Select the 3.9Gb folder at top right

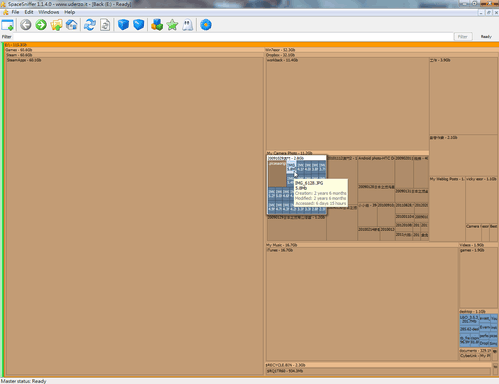463,96
